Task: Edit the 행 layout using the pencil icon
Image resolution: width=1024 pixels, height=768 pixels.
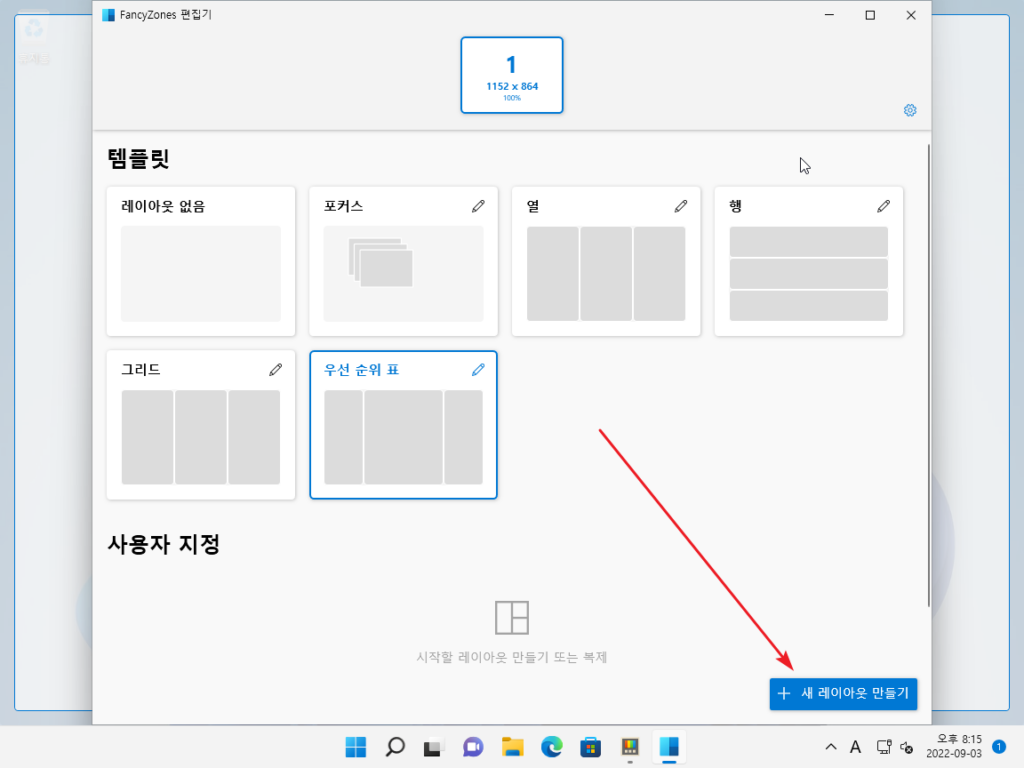Action: [x=884, y=206]
